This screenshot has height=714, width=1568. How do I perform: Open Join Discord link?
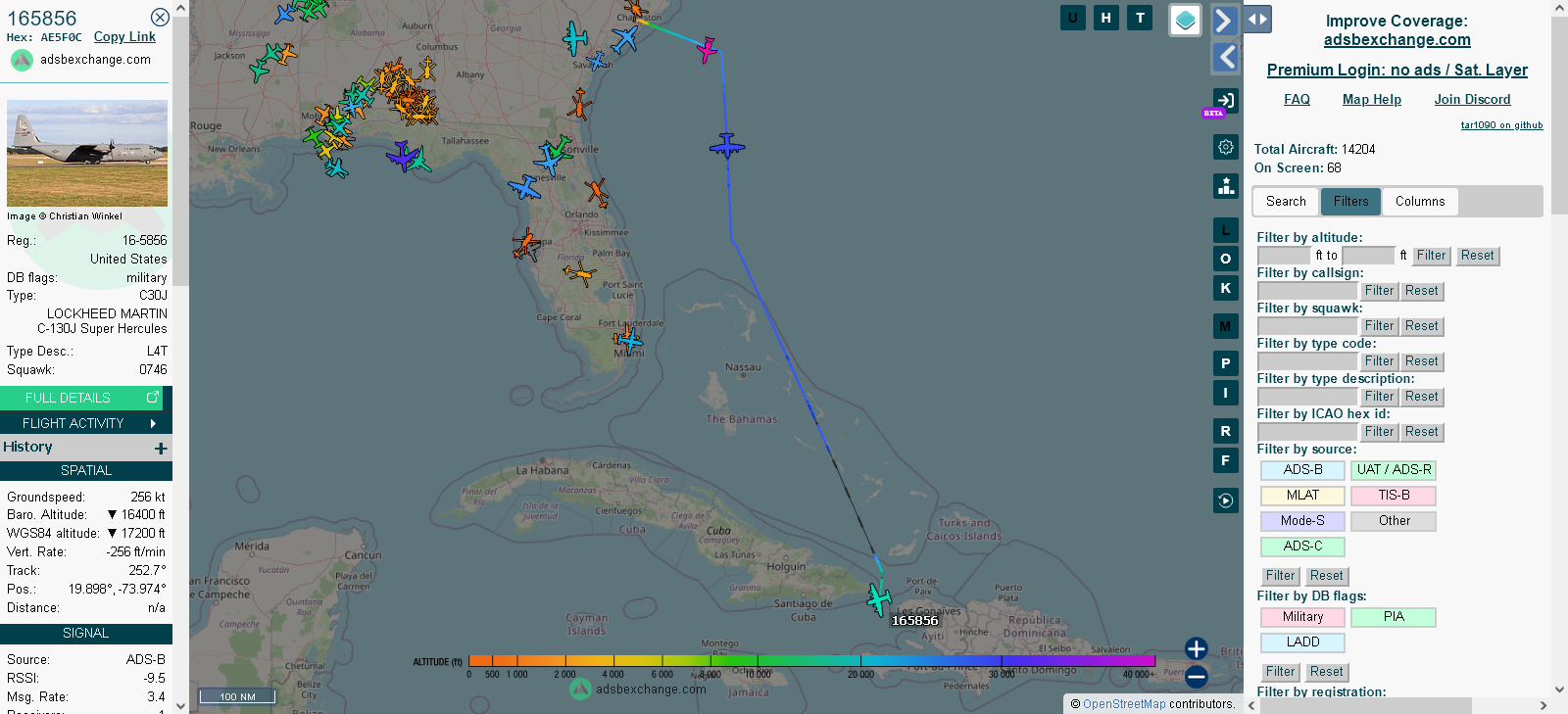(x=1472, y=100)
